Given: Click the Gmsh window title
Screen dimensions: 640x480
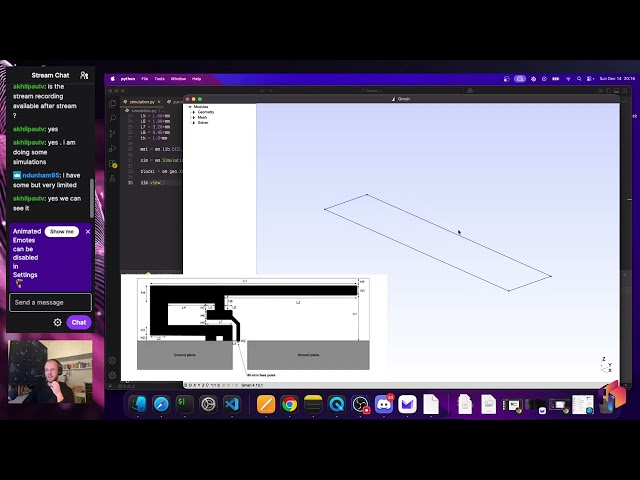Looking at the screenshot, I should 402,99.
